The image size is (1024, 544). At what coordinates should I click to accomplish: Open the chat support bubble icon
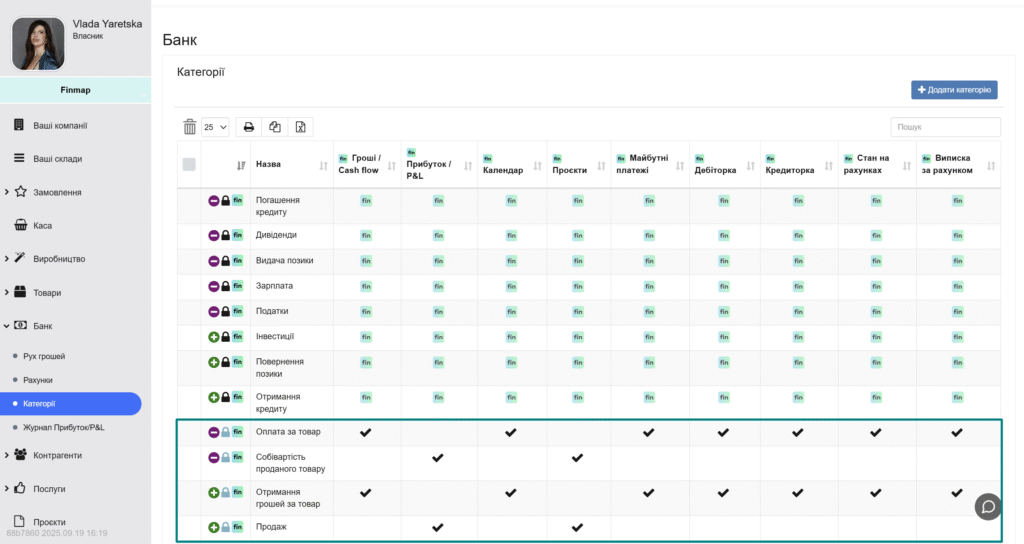pos(987,506)
